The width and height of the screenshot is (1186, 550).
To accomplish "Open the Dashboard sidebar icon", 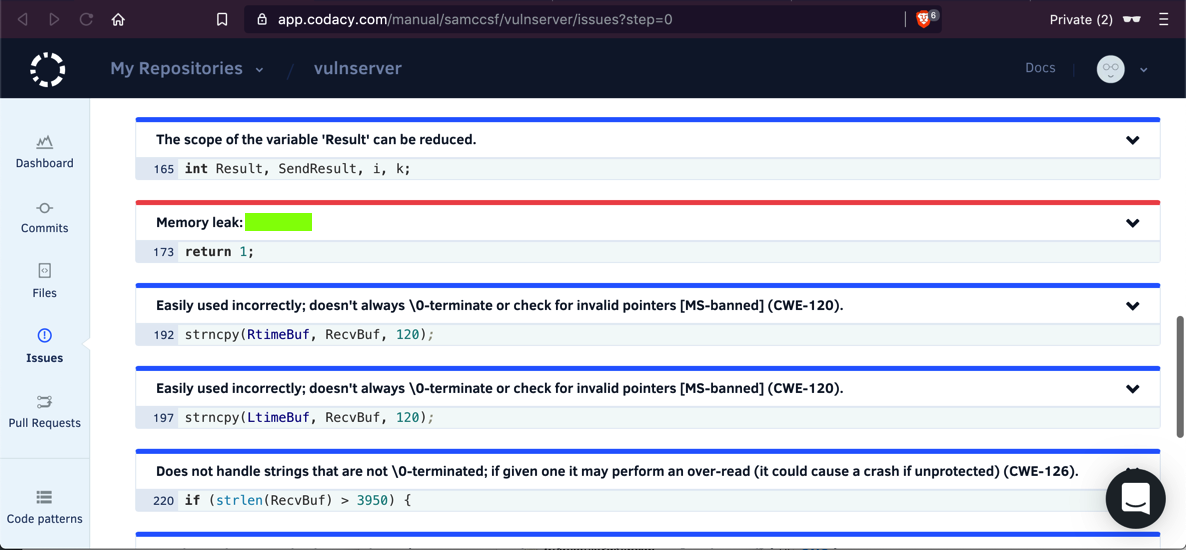I will pyautogui.click(x=45, y=141).
